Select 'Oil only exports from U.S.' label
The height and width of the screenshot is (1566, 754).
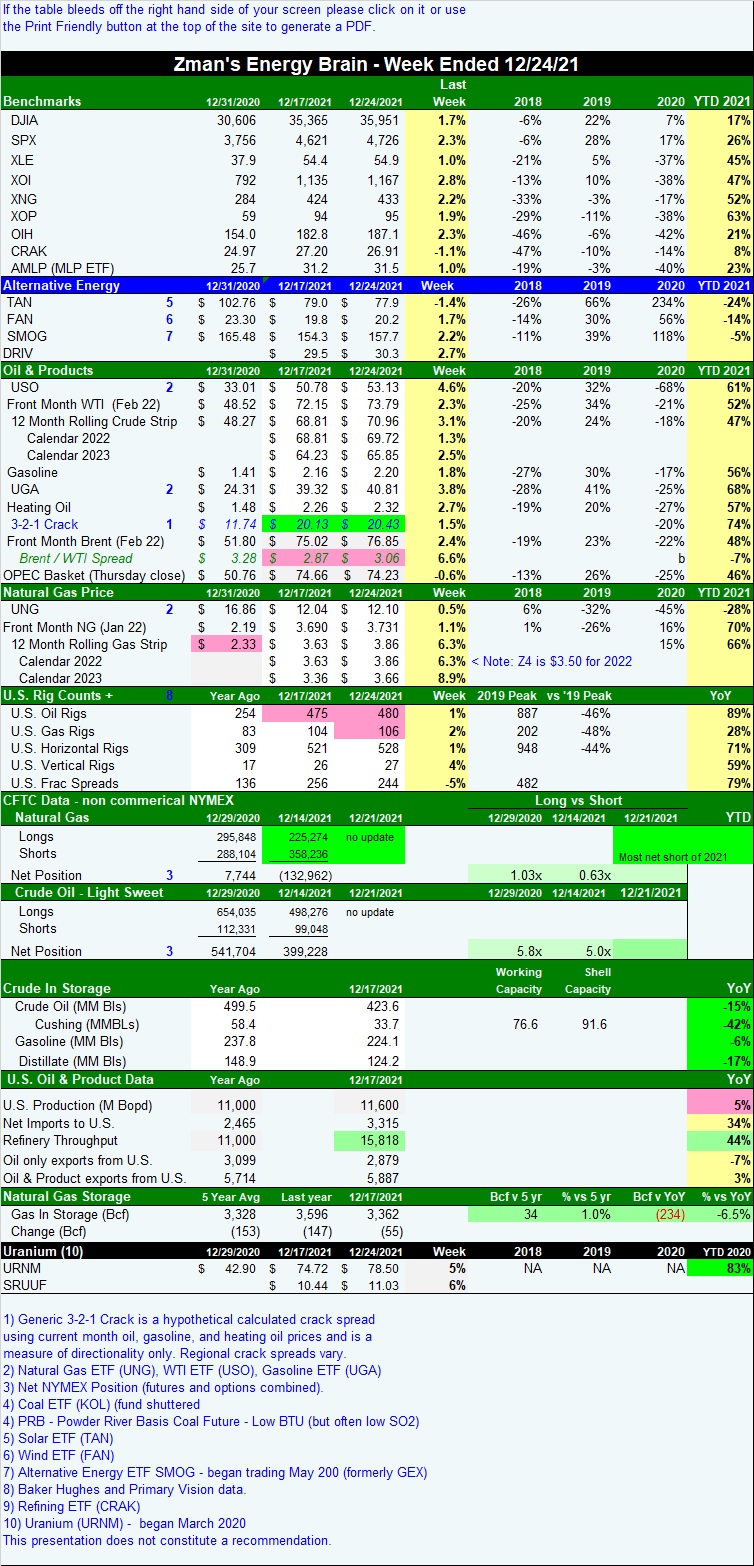(x=78, y=1160)
